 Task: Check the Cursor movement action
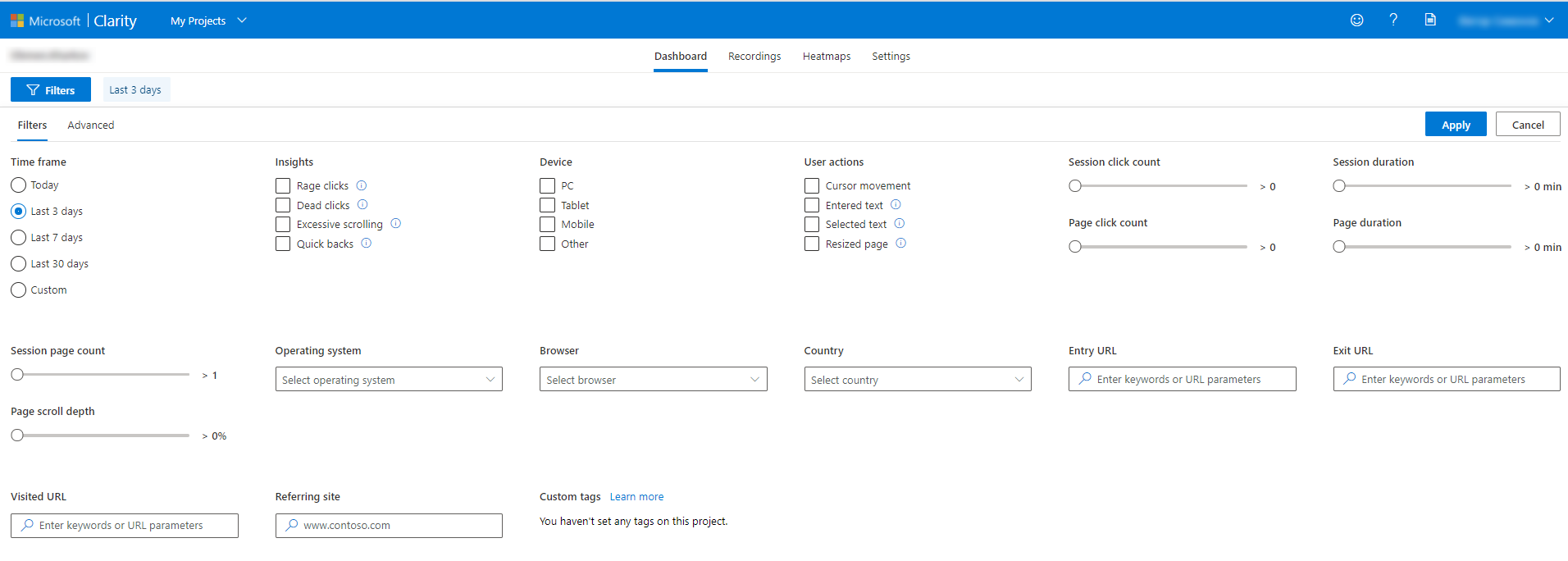(812, 185)
